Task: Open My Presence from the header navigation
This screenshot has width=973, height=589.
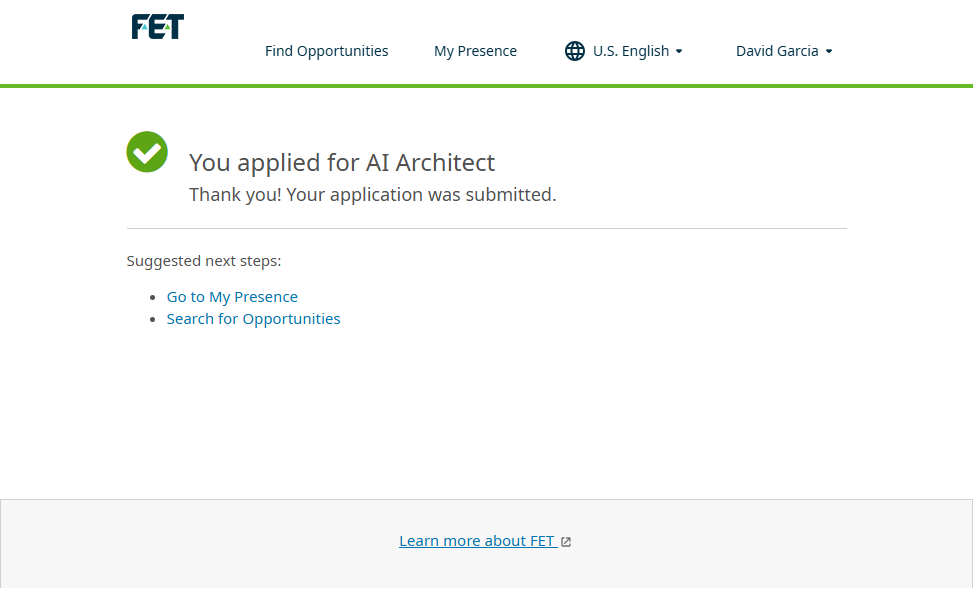Action: point(475,51)
